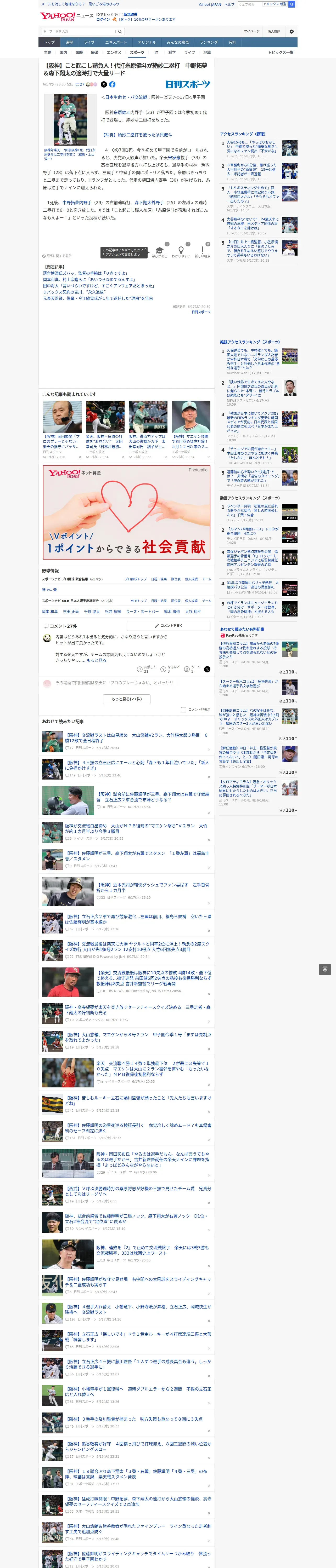Image resolution: width=336 pixels, height=1568 pixels.
Task: Open 交流戦ラストは白星締め article
Action: [137, 738]
